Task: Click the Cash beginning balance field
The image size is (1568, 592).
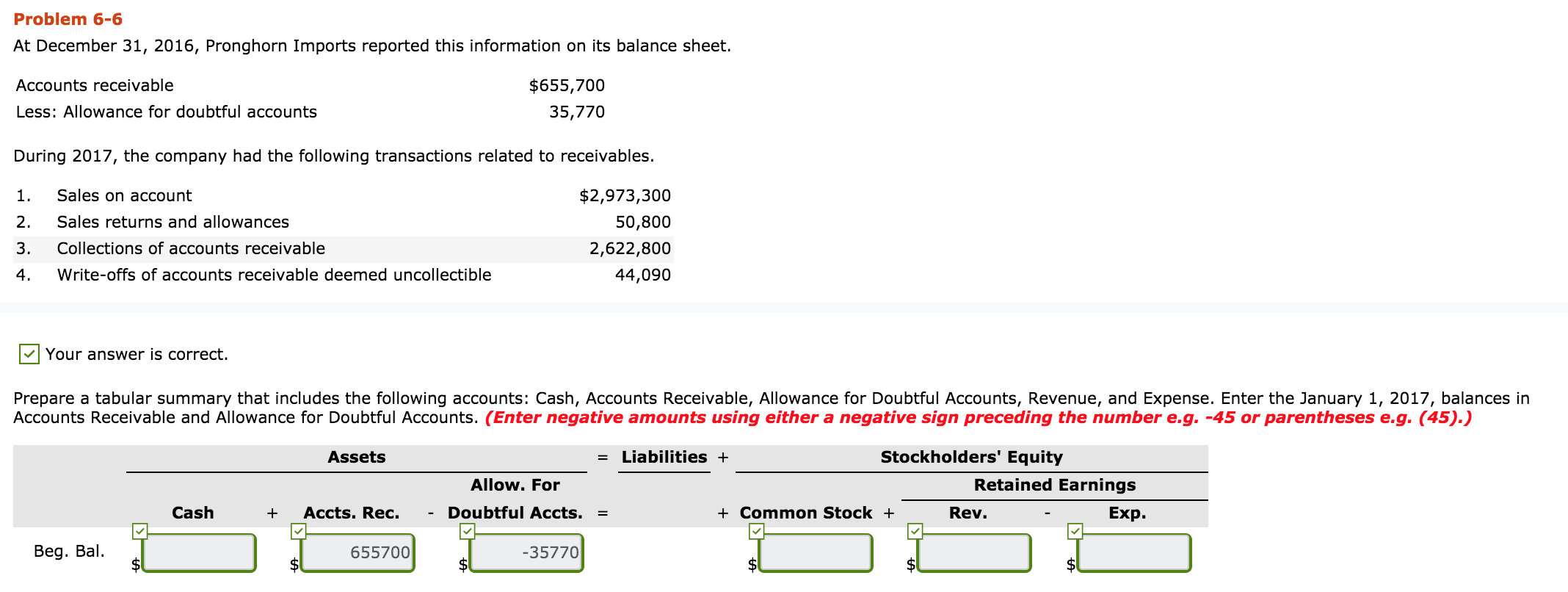Action: click(199, 552)
